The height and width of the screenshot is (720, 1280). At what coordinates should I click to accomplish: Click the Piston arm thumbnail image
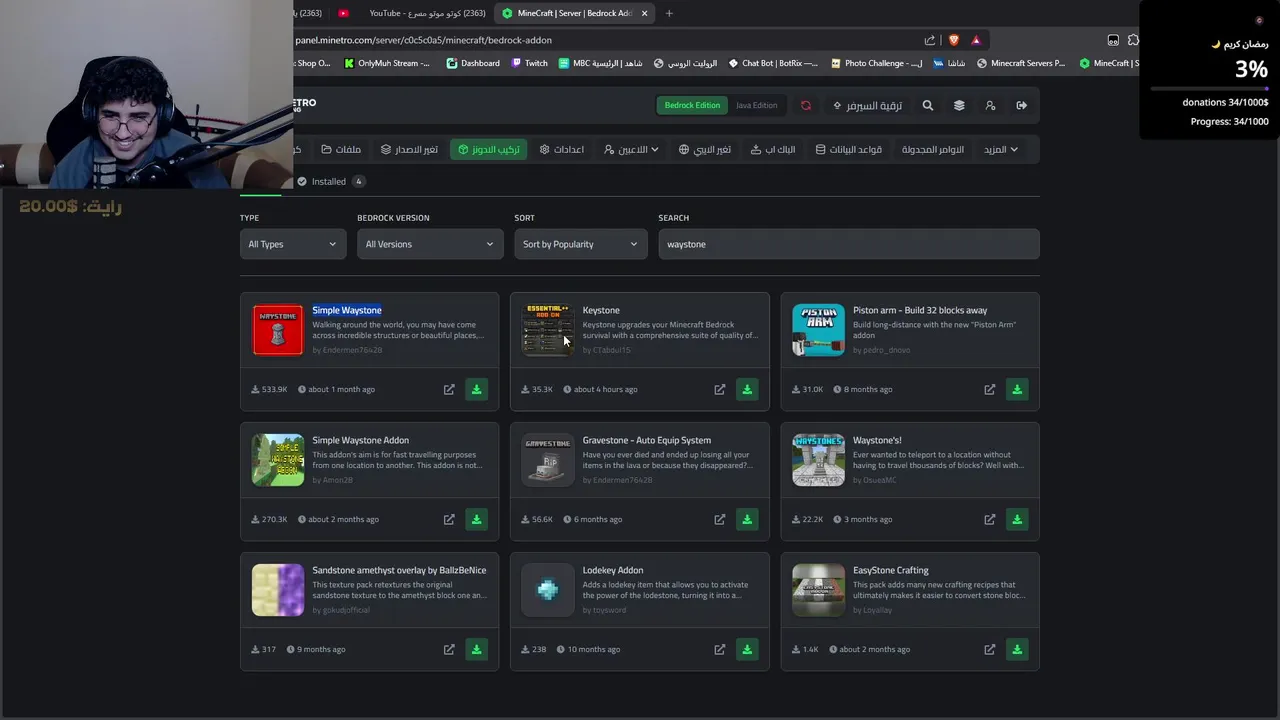(818, 330)
